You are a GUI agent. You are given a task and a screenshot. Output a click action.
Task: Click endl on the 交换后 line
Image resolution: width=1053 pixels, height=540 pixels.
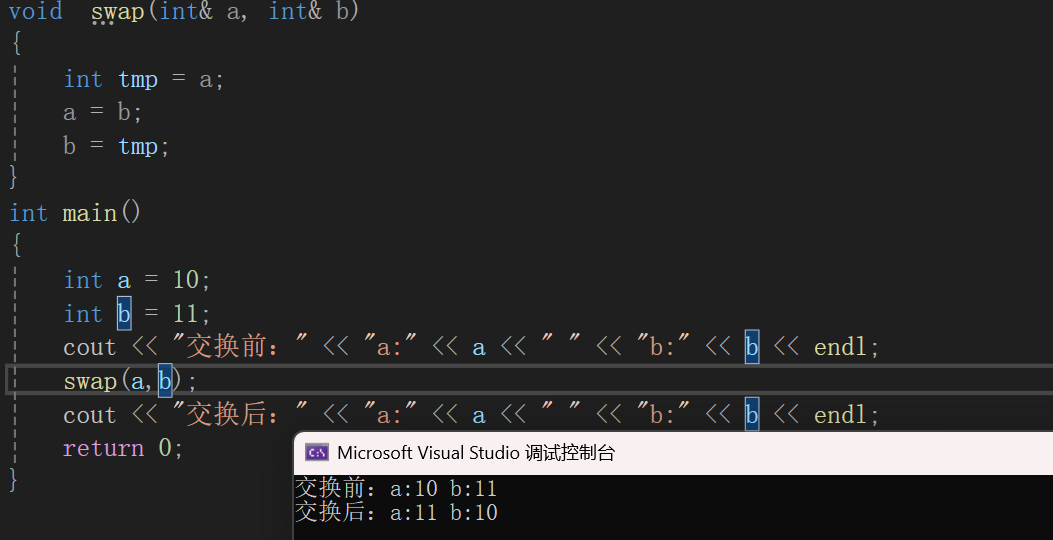coord(839,414)
